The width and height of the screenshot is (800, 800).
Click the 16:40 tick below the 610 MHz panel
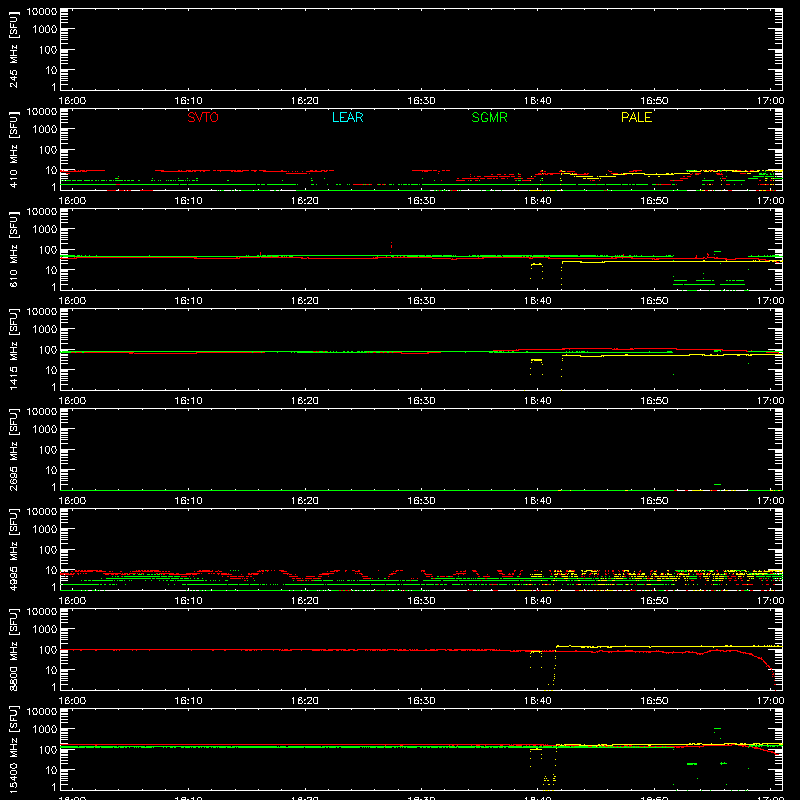538,301
